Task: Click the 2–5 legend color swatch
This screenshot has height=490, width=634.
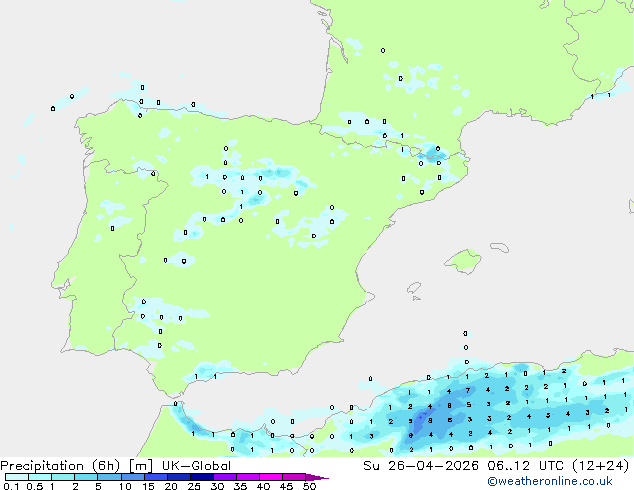Action: pyautogui.click(x=86, y=477)
